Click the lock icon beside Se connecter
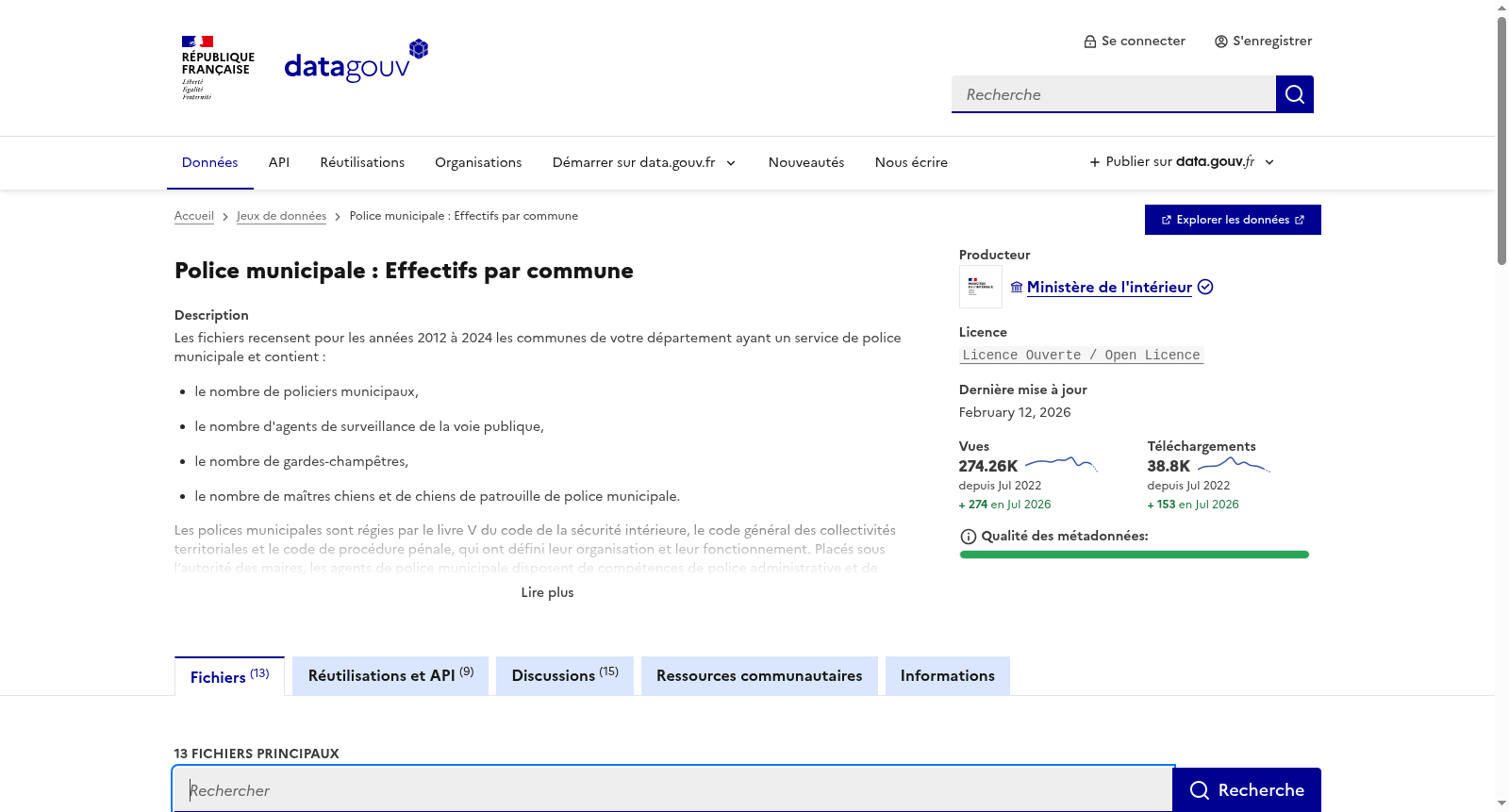Screen dimensions: 1509x812 pos(1090,41)
